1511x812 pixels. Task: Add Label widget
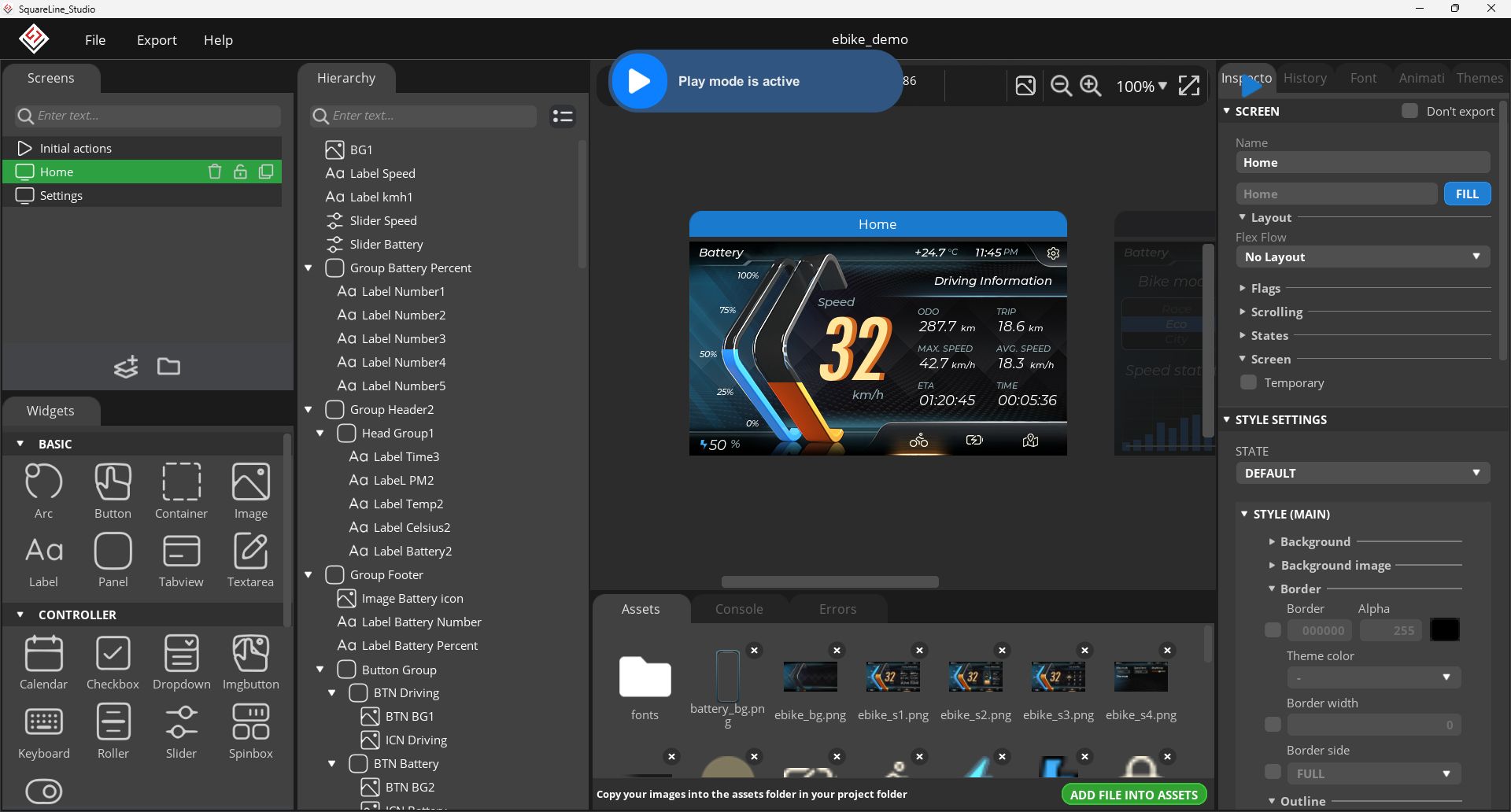pyautogui.click(x=43, y=560)
